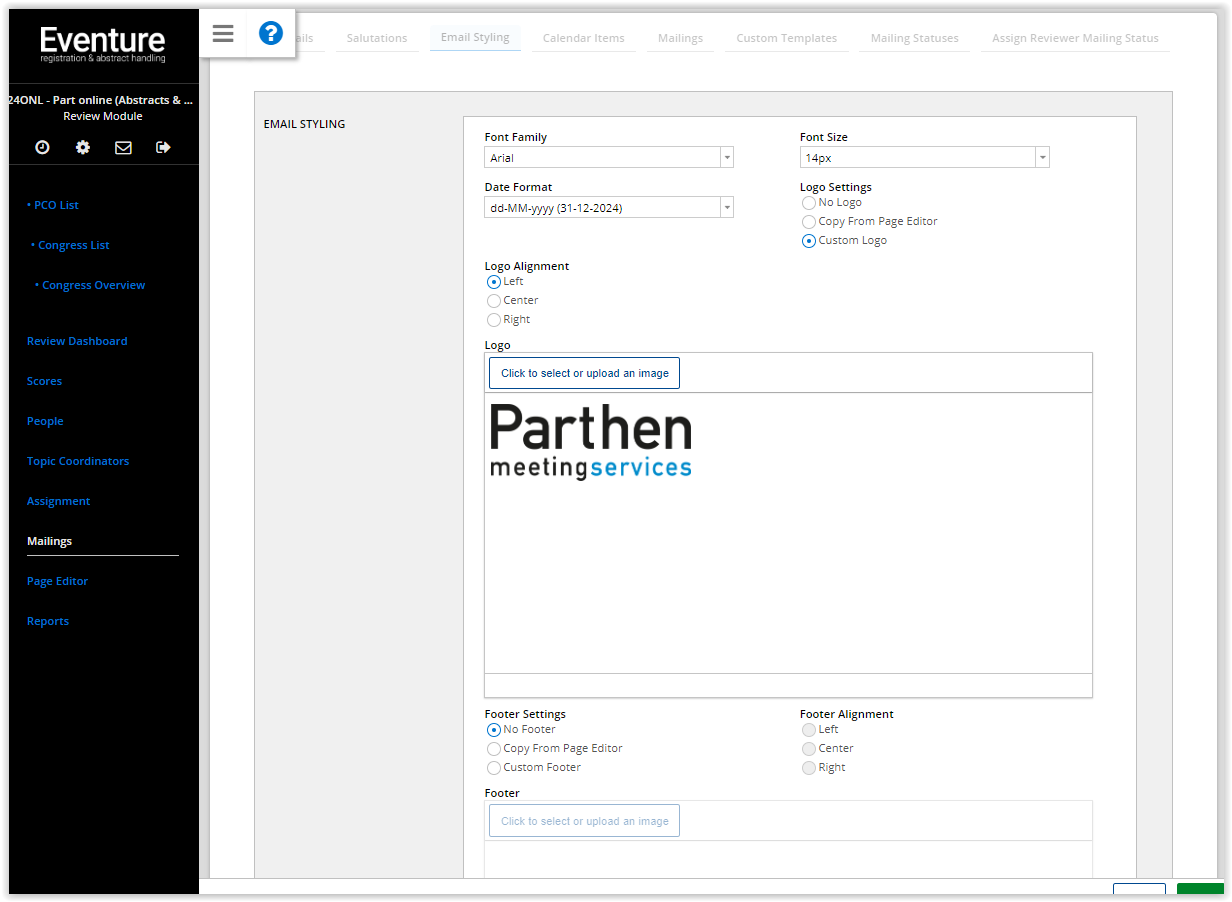Screen dimensions: 1232x902
Task: Select the No Footer option
Action: point(494,730)
